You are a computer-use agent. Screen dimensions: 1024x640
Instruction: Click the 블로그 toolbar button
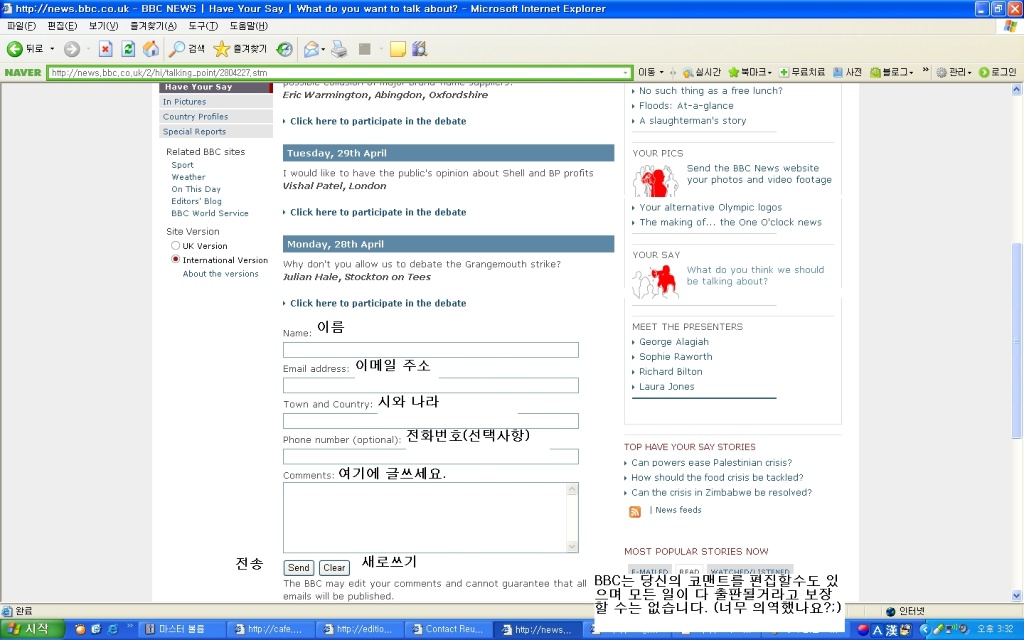891,72
